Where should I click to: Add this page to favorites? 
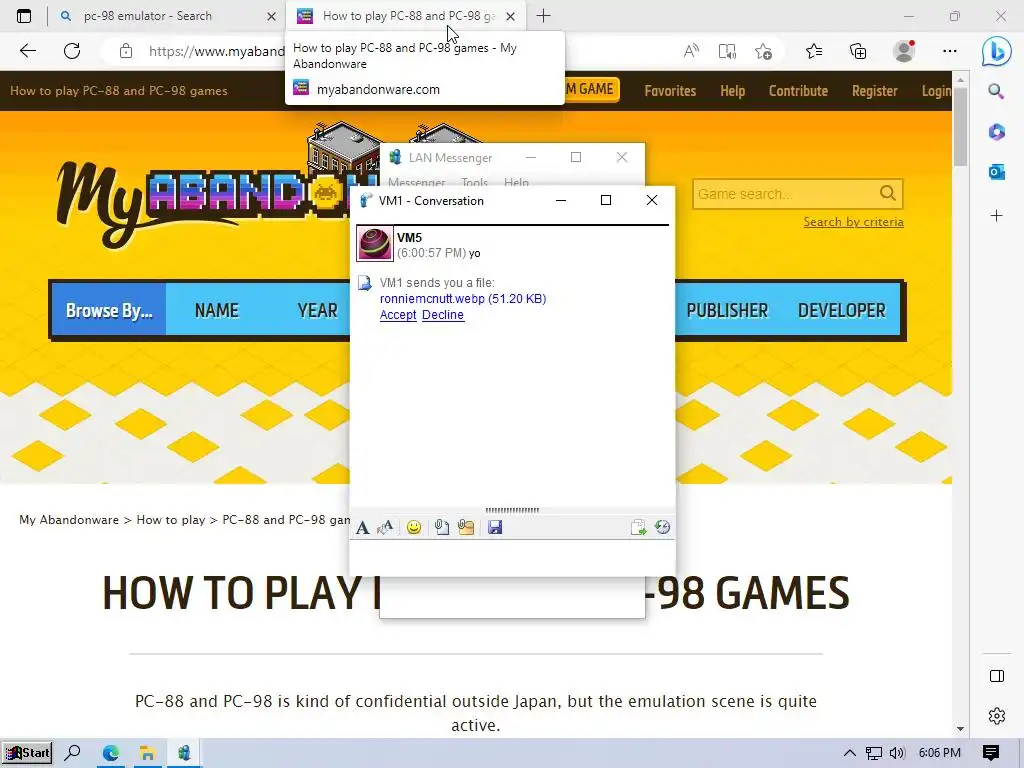click(763, 51)
